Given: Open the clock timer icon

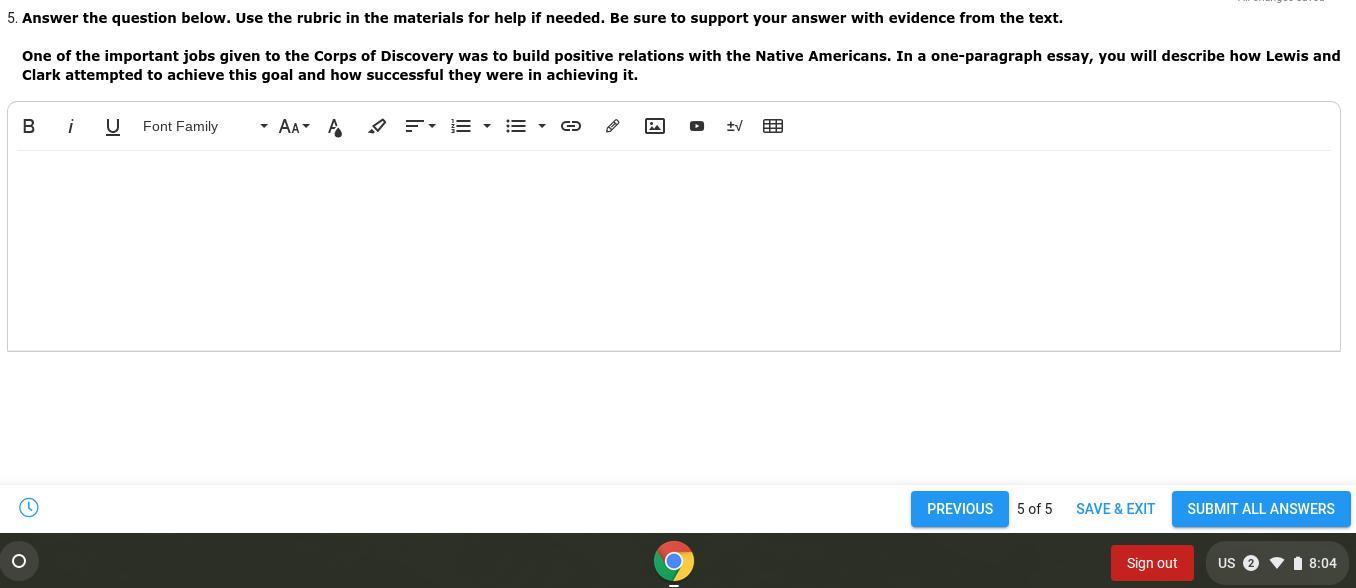Looking at the screenshot, I should pos(29,508).
